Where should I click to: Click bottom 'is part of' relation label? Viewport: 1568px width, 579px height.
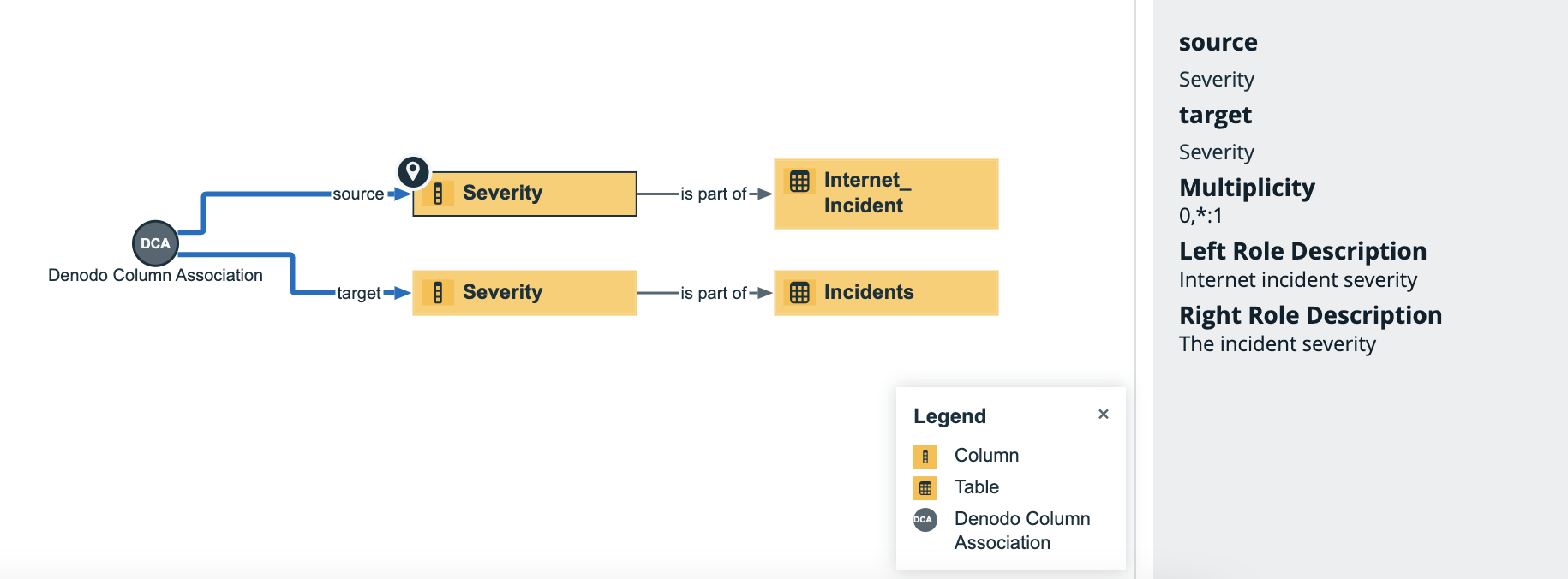(714, 294)
